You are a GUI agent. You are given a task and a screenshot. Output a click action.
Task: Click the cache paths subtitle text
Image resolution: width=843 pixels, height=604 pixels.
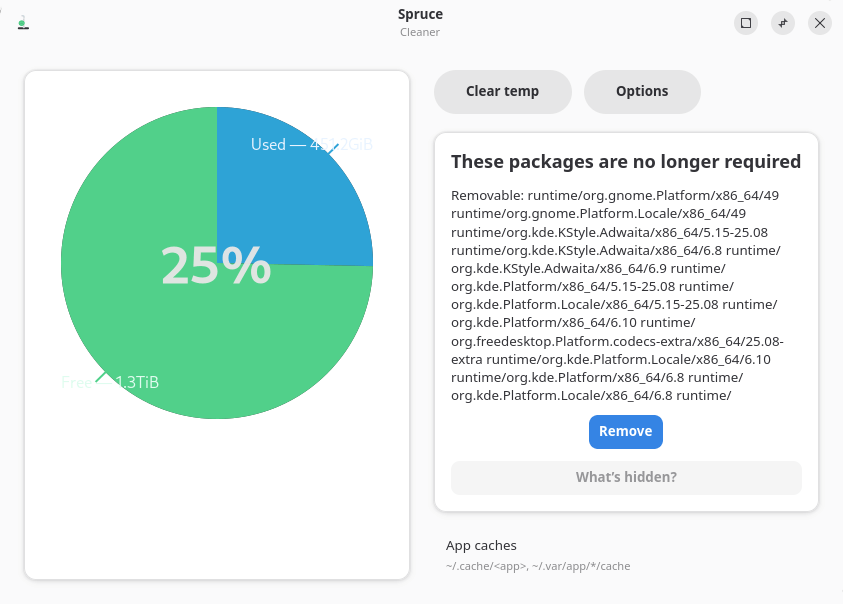click(538, 566)
